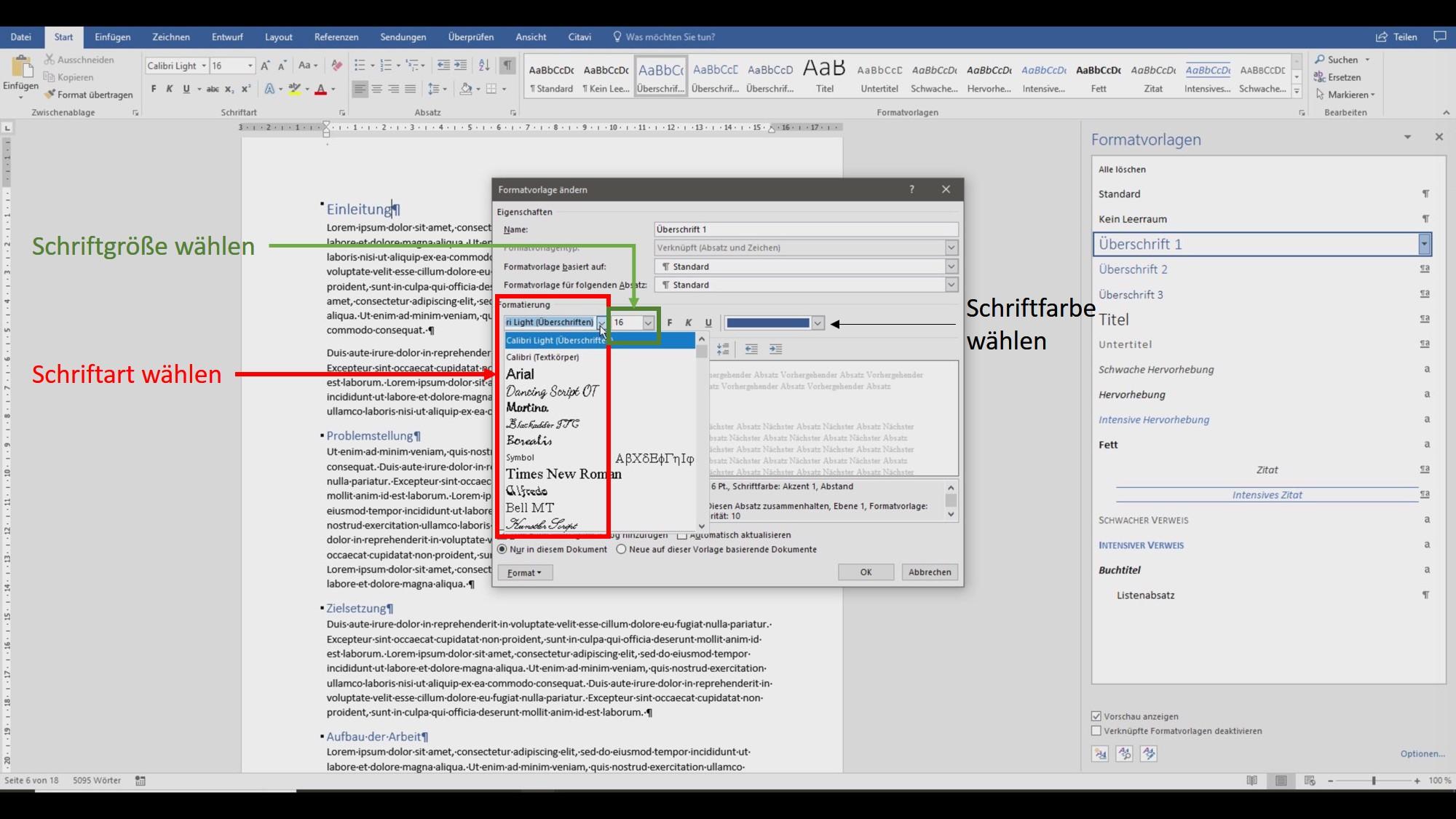Center text in ribbon
Screen dimensions: 1456x819
tap(377, 89)
